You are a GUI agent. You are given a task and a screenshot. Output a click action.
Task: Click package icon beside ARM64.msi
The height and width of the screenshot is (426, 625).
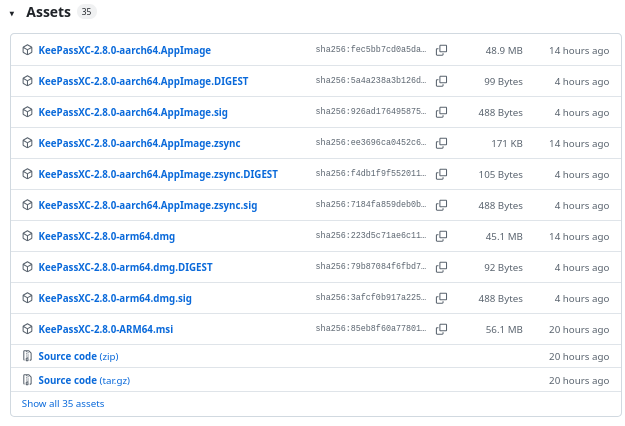point(27,329)
